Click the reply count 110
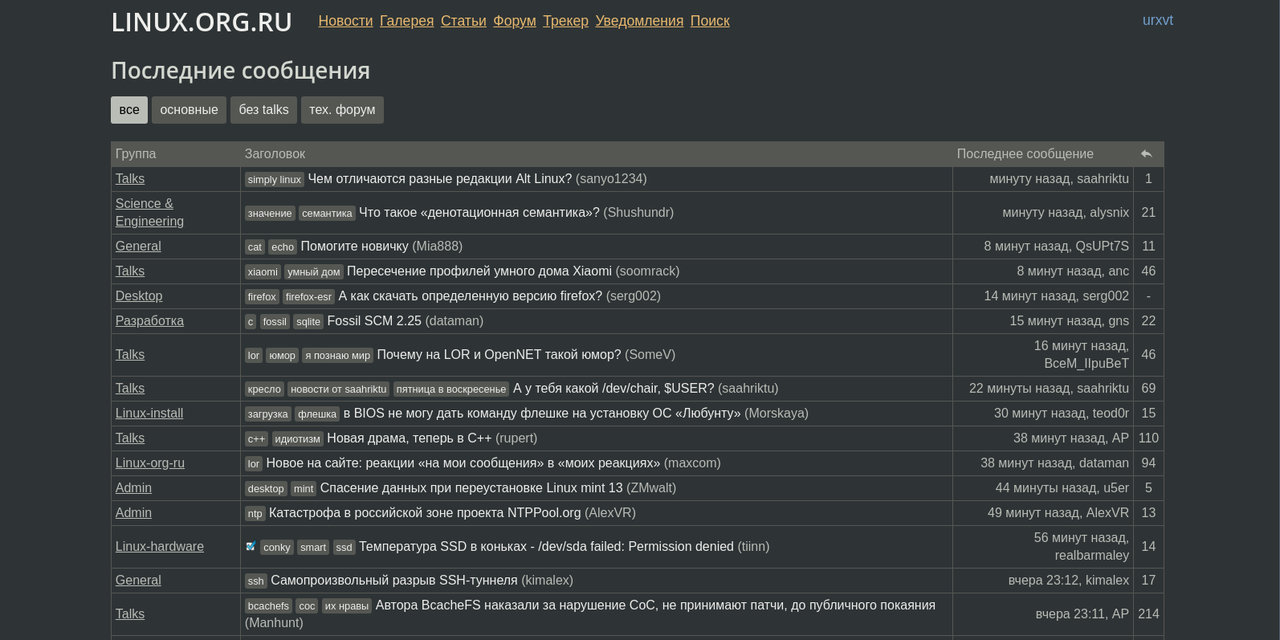 click(1148, 438)
